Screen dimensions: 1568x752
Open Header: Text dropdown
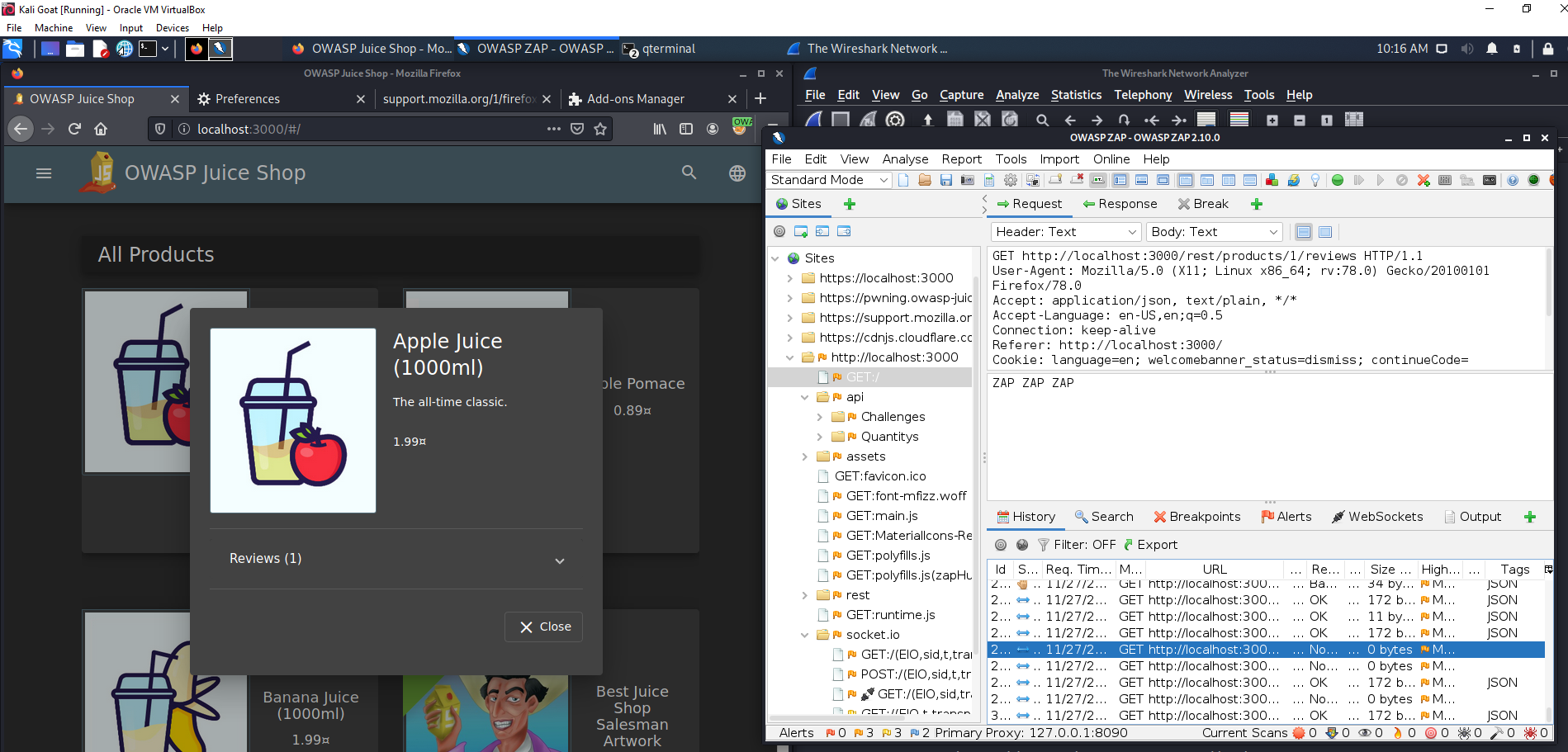(x=1065, y=232)
